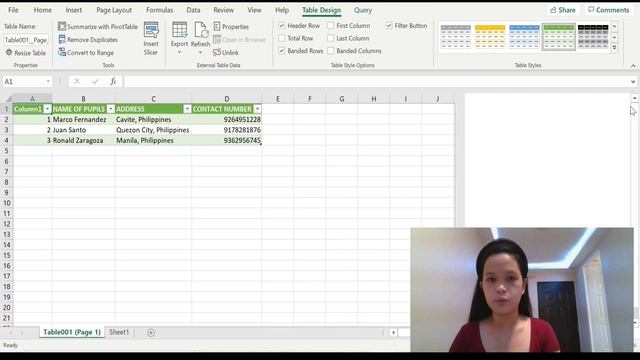The image size is (640, 360).
Task: Toggle the Filter Button checkbox
Action: coord(389,26)
